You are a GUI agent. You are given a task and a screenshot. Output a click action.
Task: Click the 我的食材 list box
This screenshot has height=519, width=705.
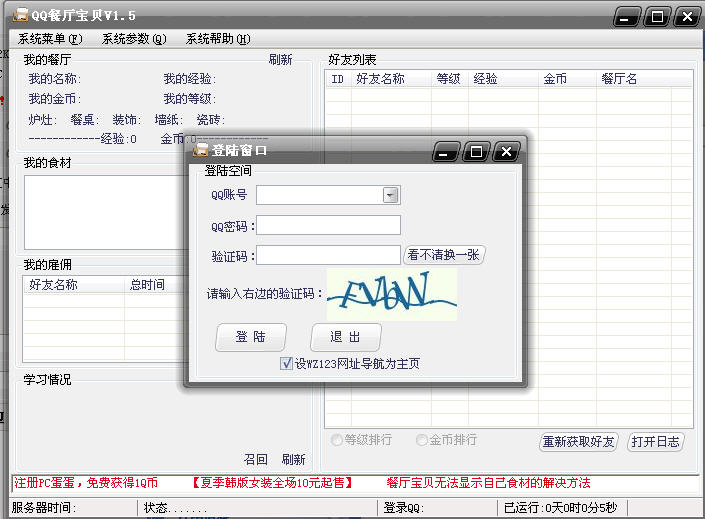106,212
